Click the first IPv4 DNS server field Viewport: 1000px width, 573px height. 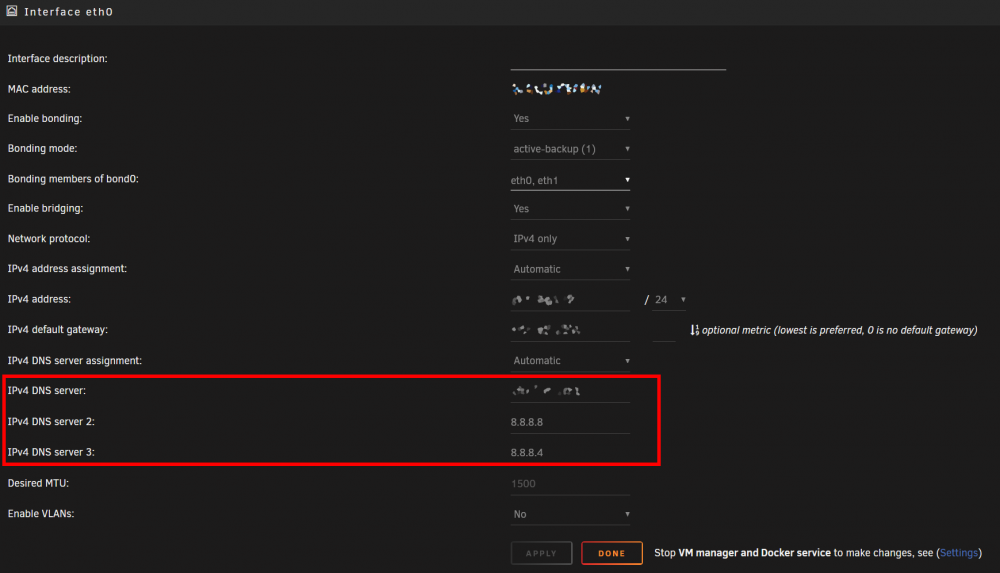click(x=570, y=391)
